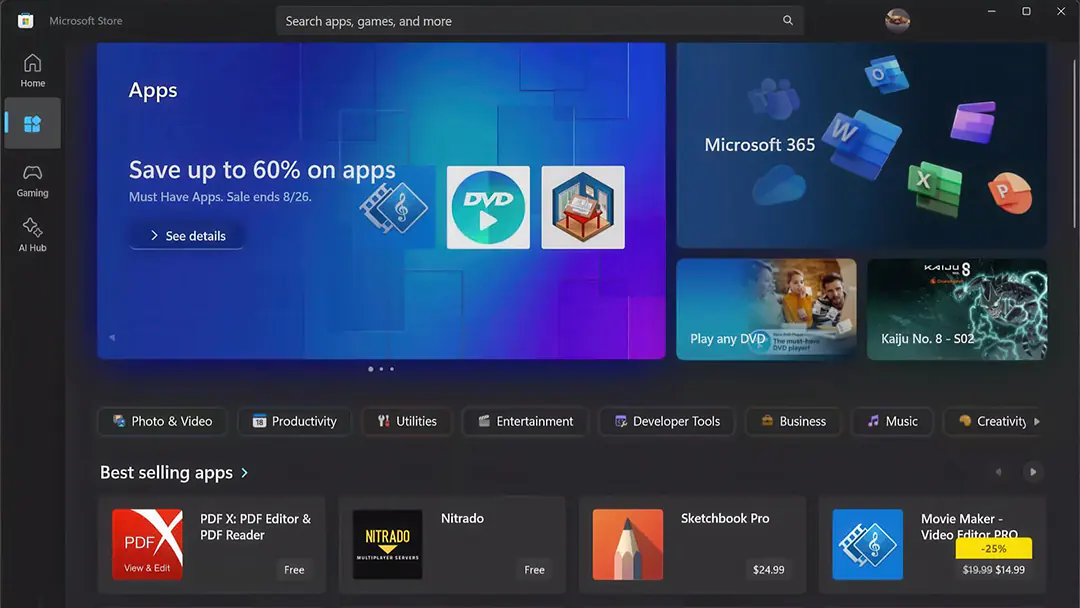The height and width of the screenshot is (608, 1080).
Task: Select the Home icon in the sidebar
Action: tap(32, 64)
